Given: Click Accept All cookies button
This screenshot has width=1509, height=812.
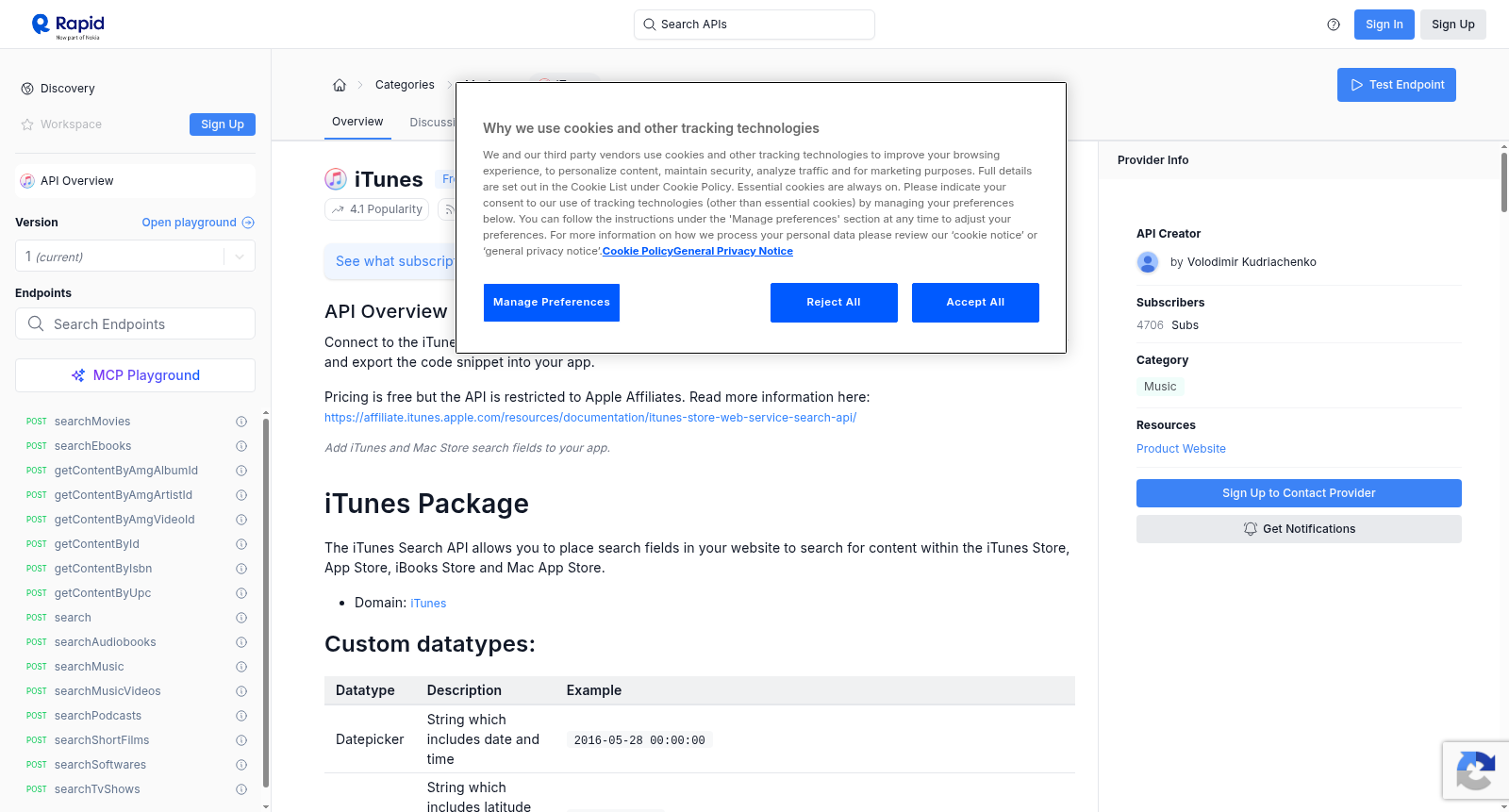Looking at the screenshot, I should pos(975,303).
